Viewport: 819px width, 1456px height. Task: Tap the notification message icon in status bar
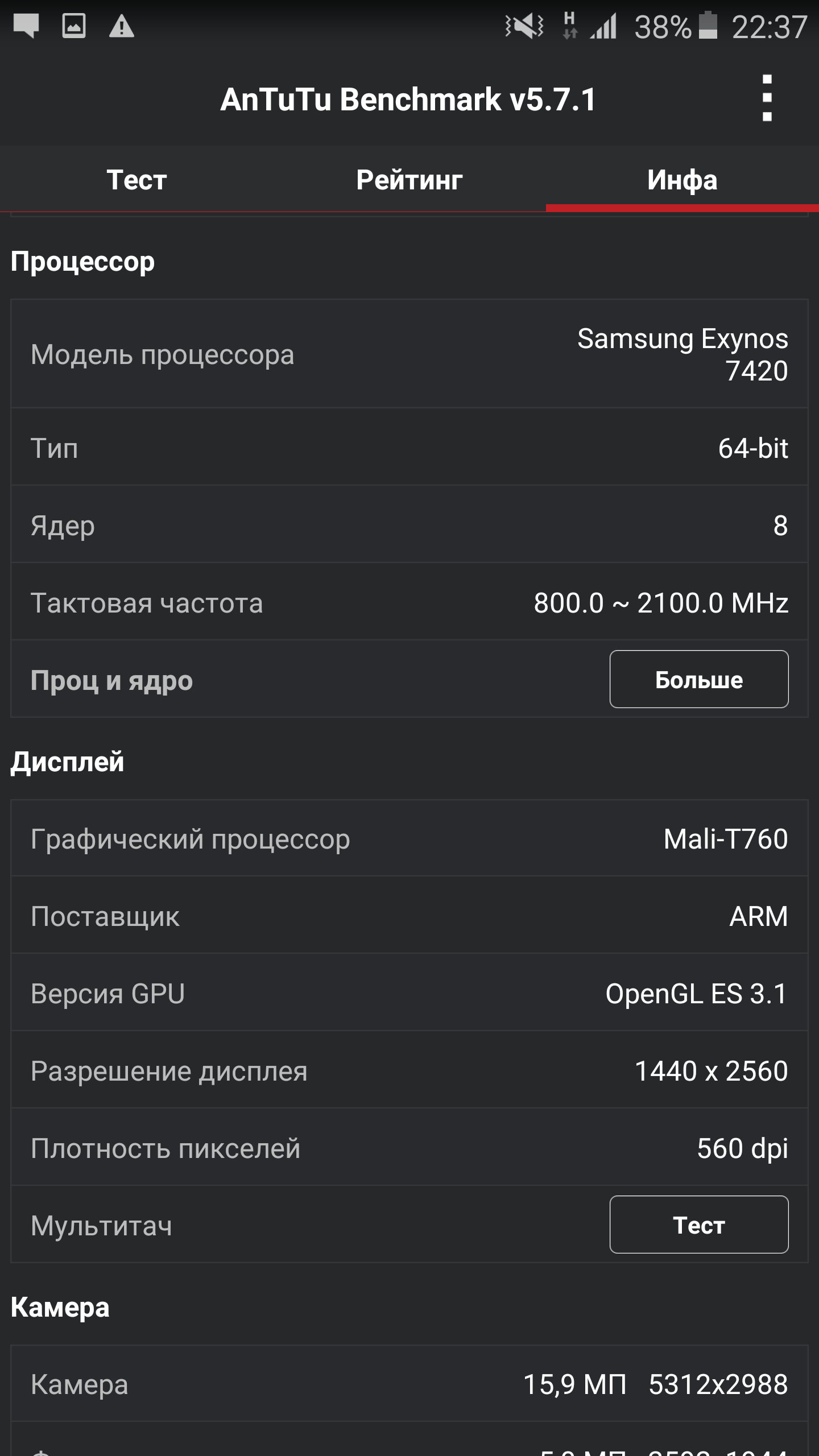(26, 26)
